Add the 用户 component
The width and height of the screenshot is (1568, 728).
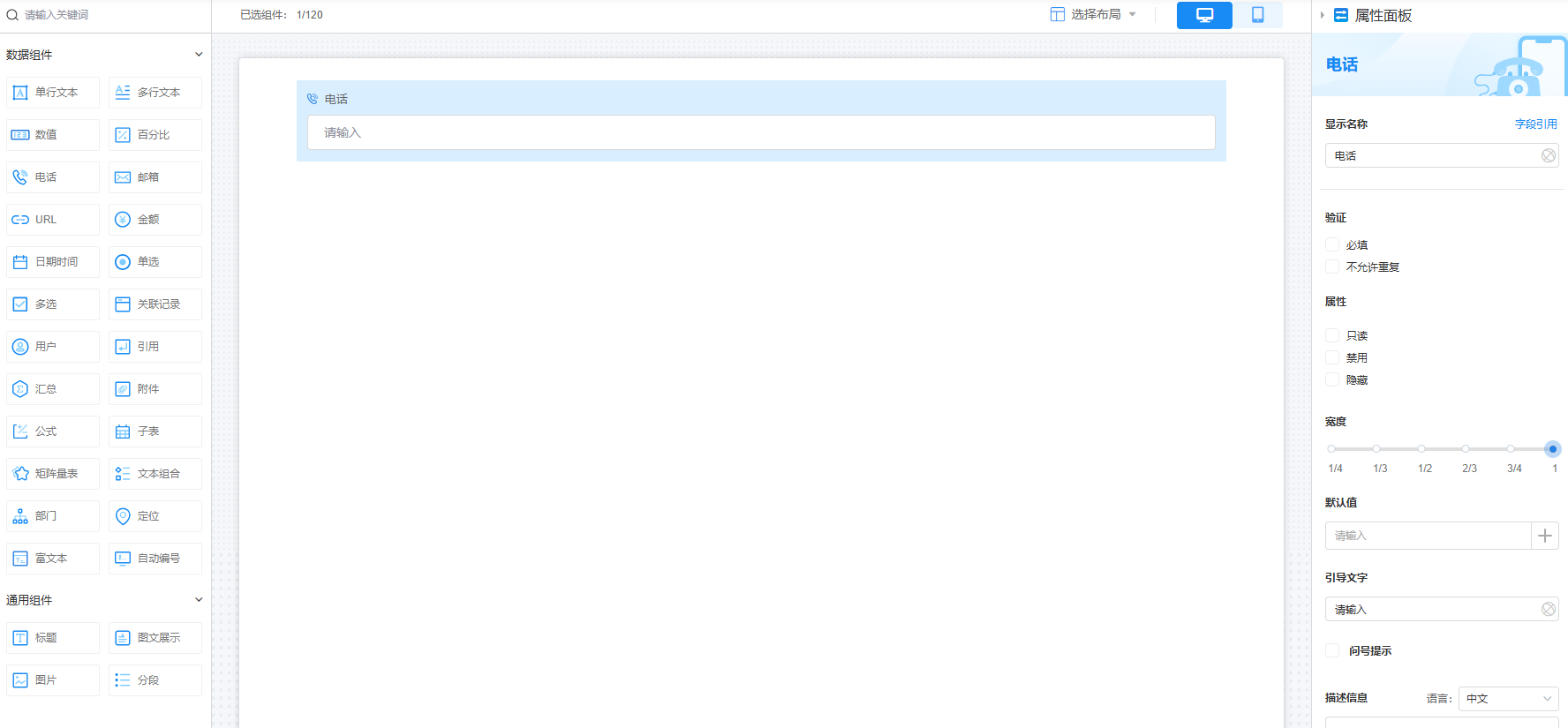(53, 347)
